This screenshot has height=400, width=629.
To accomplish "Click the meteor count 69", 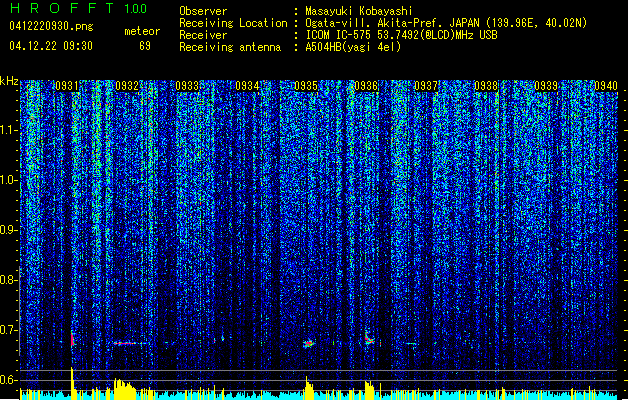I will (x=145, y=46).
